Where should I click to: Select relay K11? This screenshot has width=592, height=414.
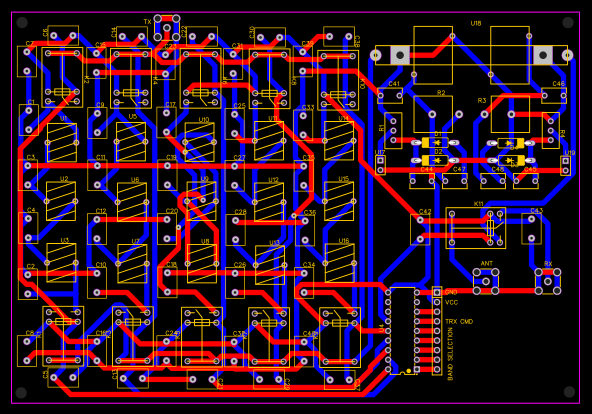tap(476, 228)
